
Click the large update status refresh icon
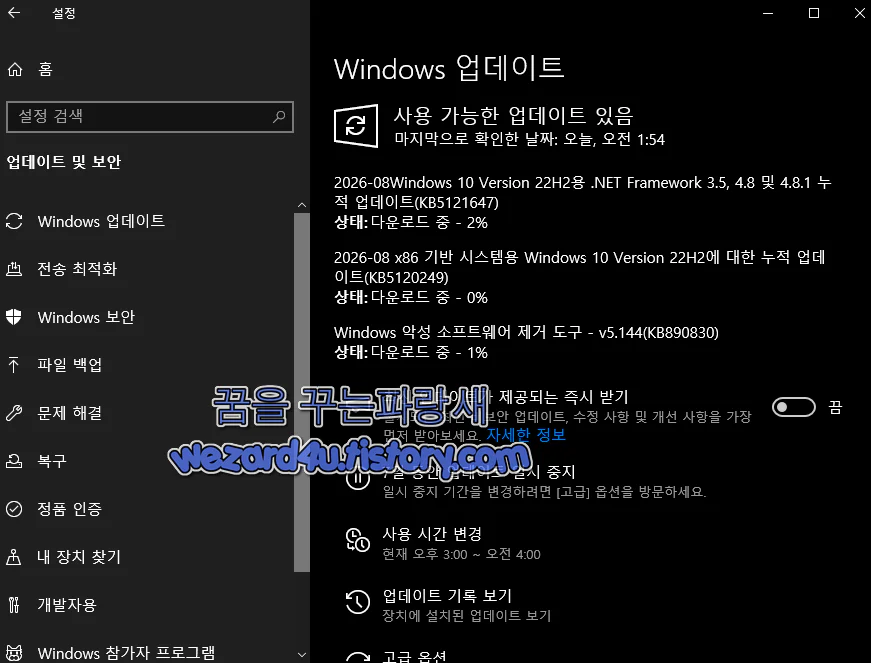pyautogui.click(x=356, y=126)
